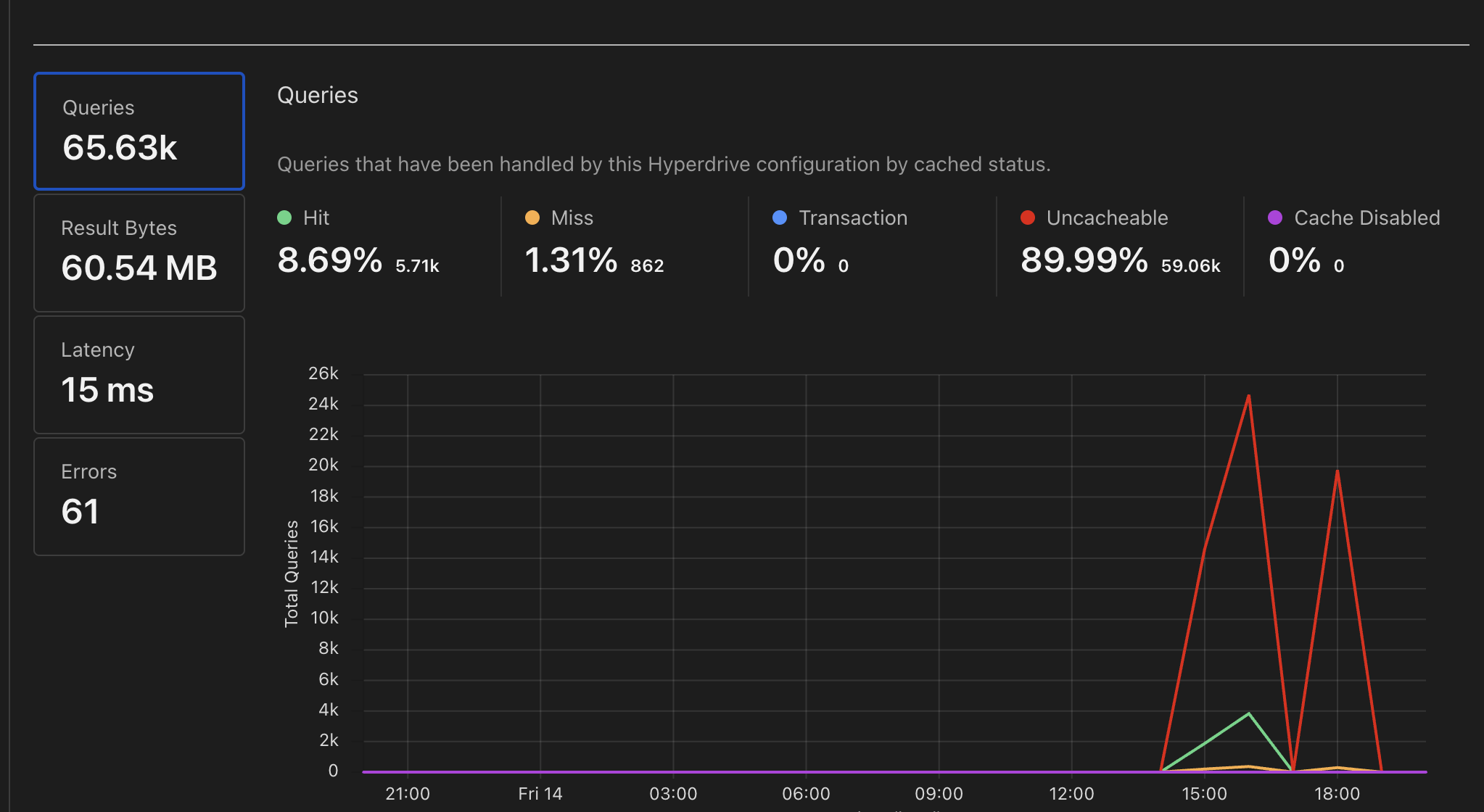The image size is (1484, 812).
Task: Click the green Hit line peak
Action: [x=1248, y=713]
